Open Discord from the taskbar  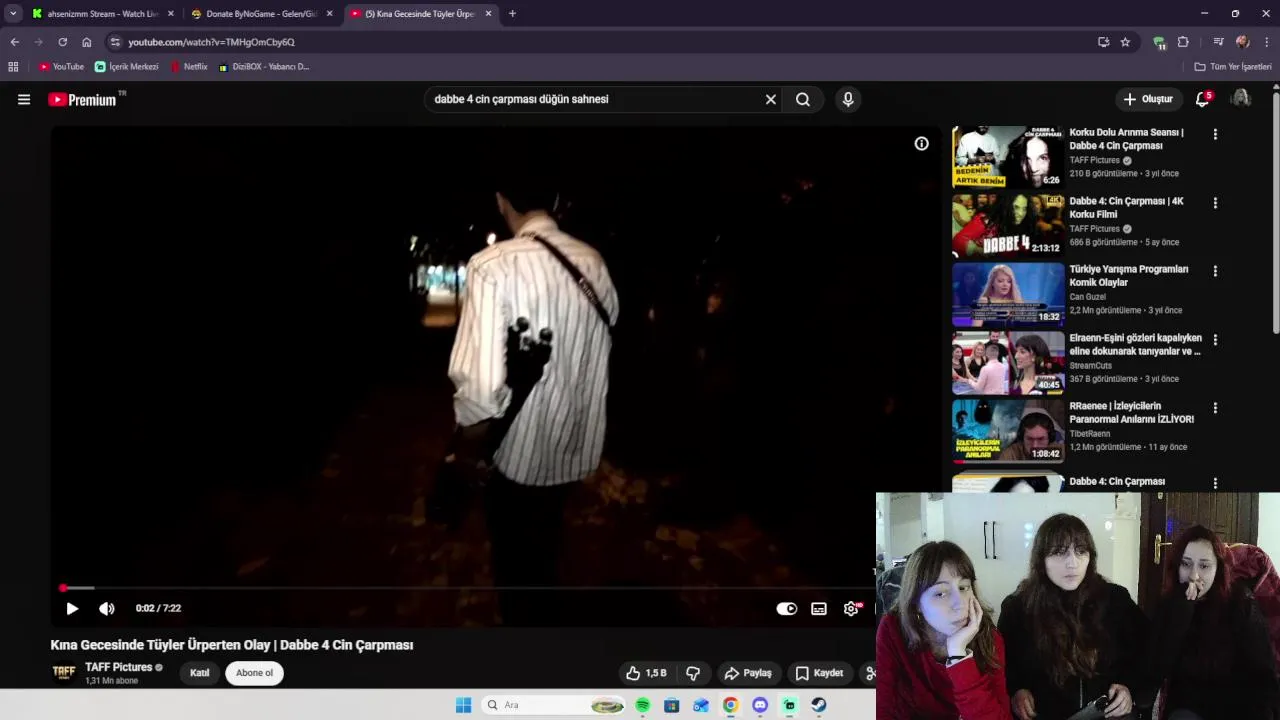[x=760, y=705]
